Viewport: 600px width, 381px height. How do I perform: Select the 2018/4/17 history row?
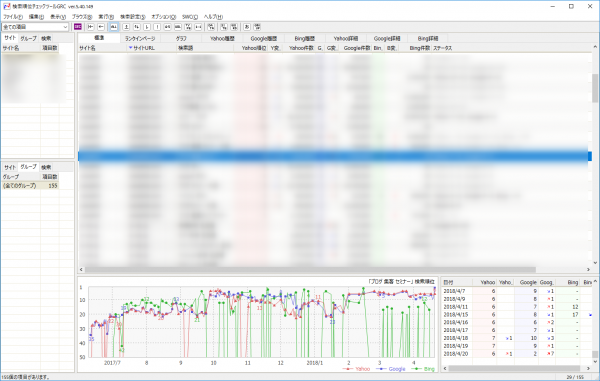(517, 330)
